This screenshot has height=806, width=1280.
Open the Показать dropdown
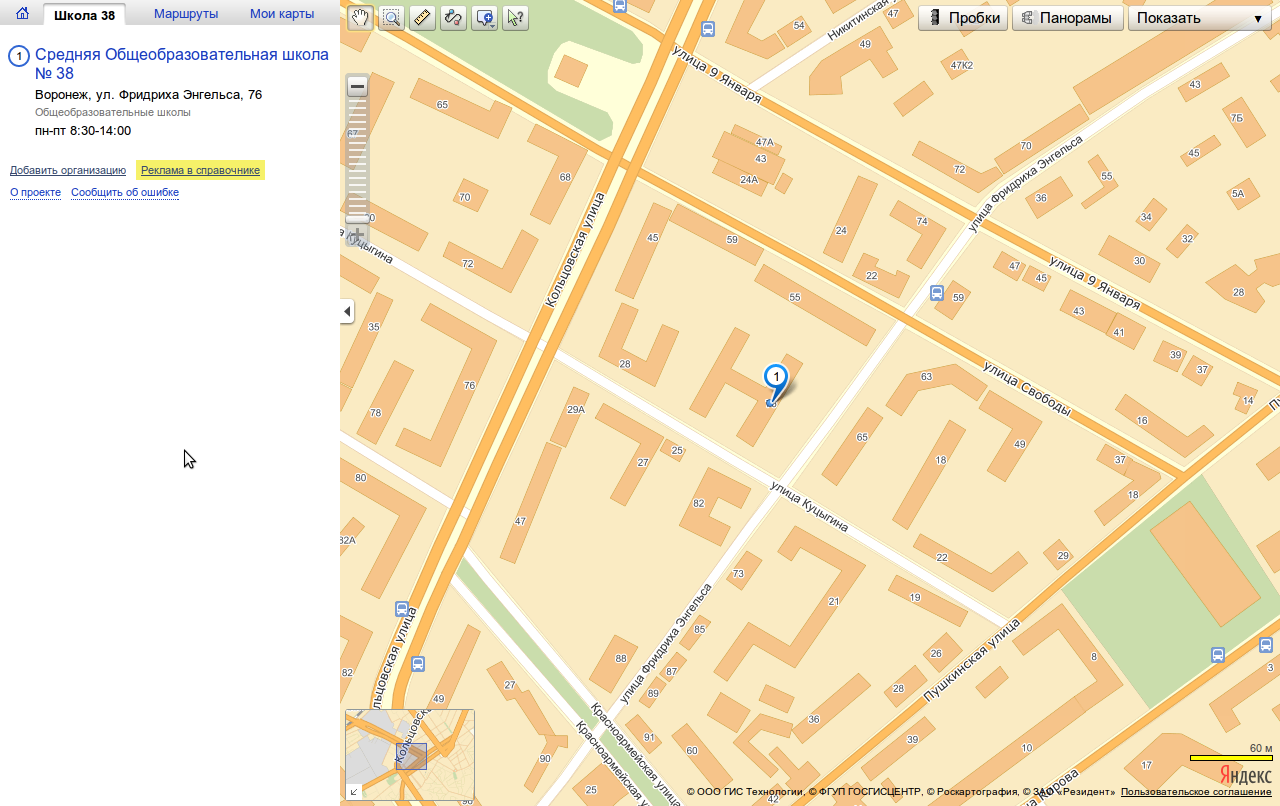click(x=1199, y=18)
